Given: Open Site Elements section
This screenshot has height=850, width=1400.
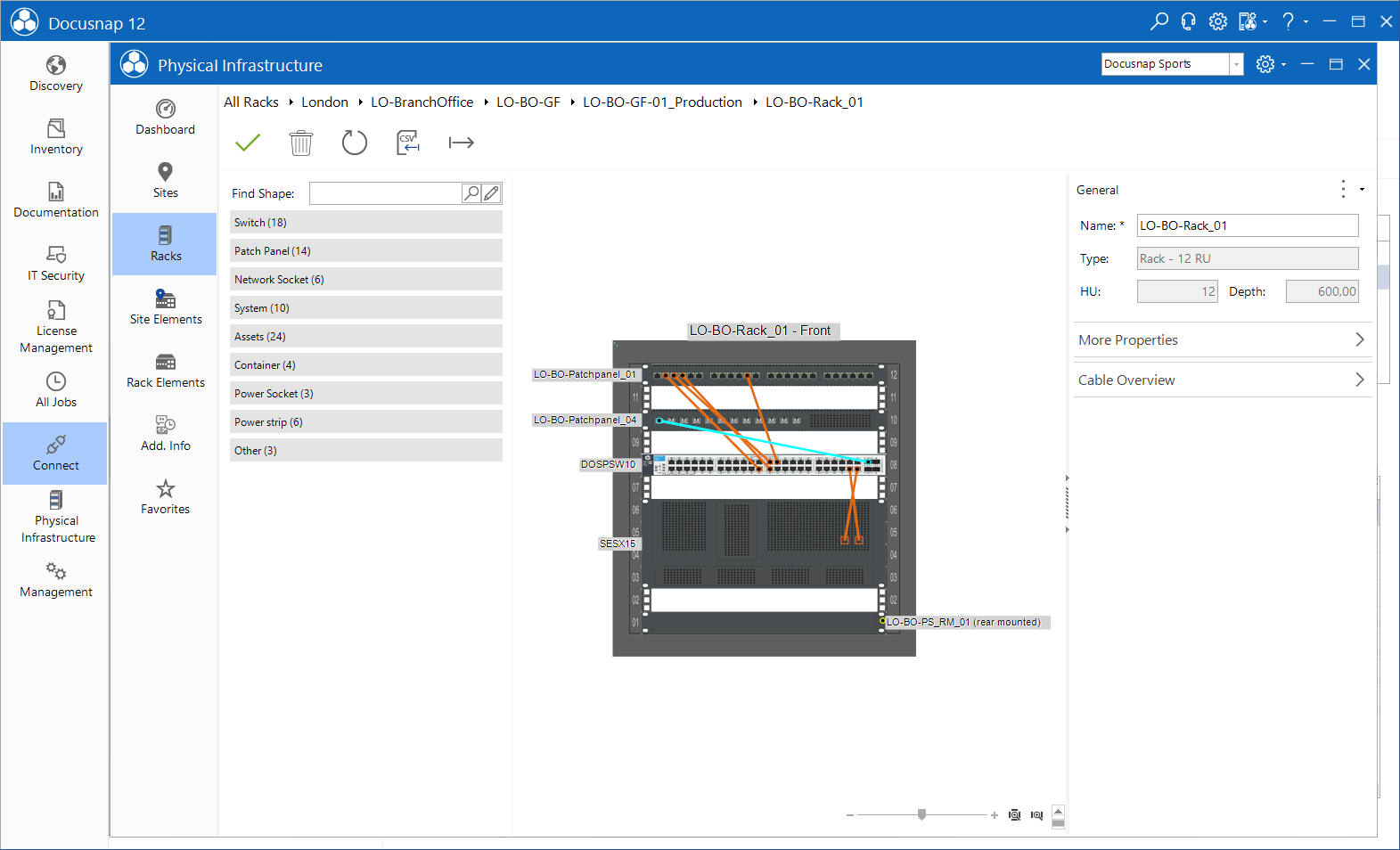Looking at the screenshot, I should pyautogui.click(x=165, y=307).
